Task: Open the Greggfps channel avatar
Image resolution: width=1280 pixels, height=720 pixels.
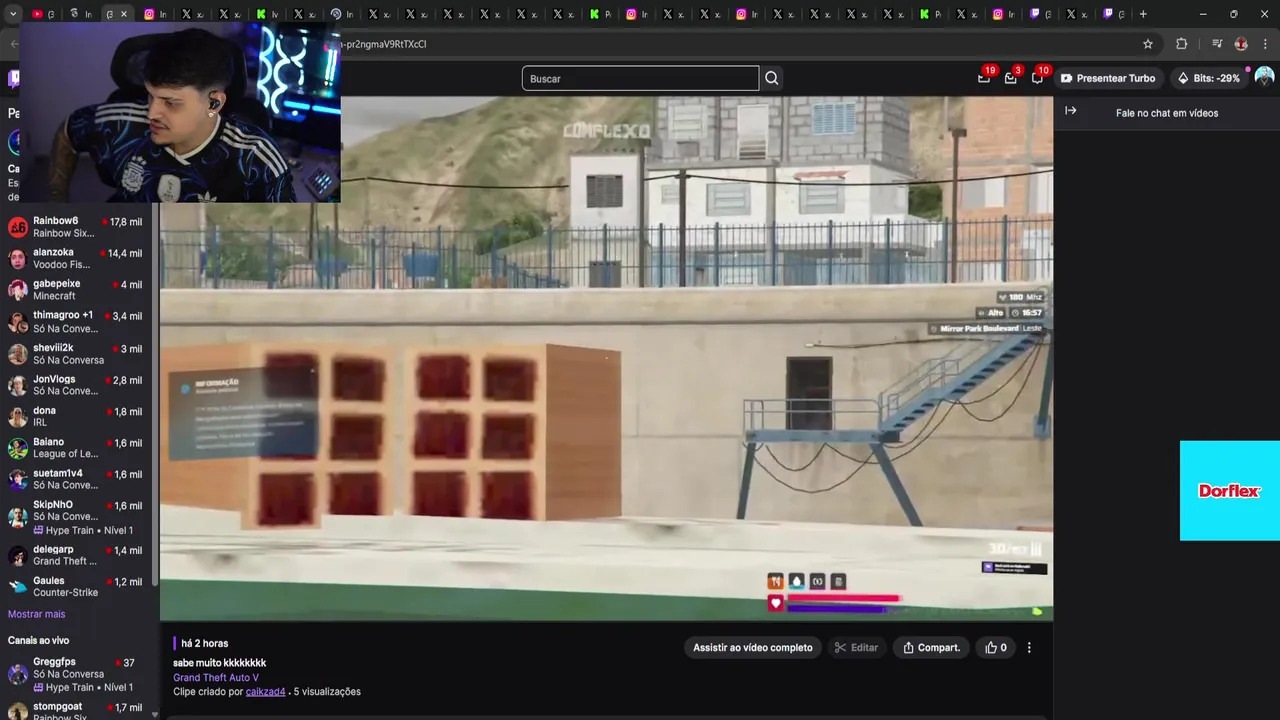Action: [17, 674]
